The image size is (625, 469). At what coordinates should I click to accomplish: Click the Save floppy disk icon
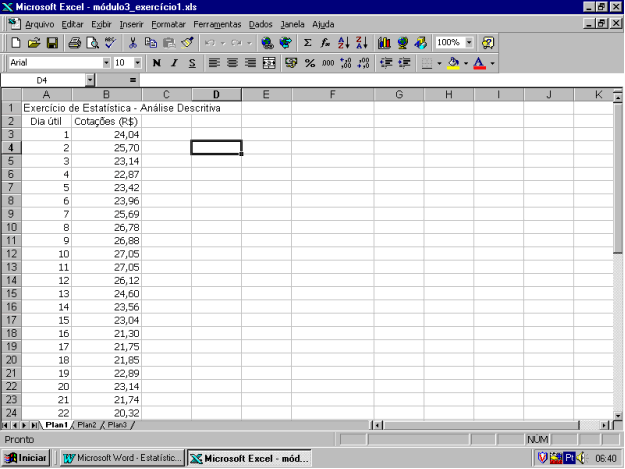point(51,43)
